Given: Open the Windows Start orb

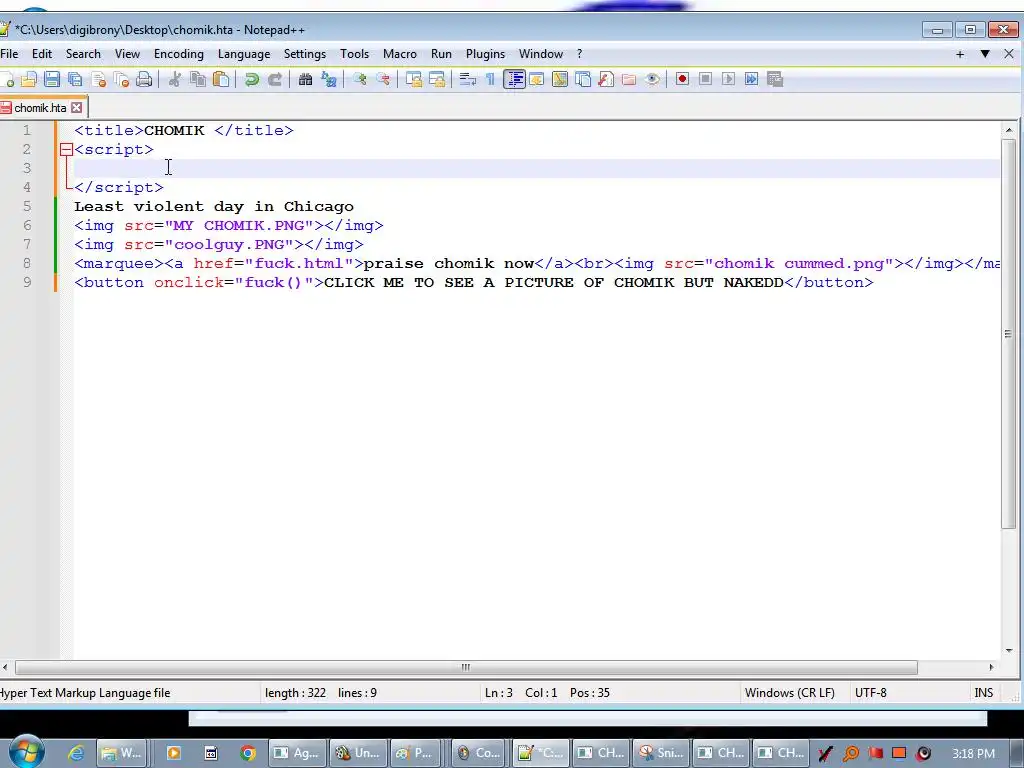Looking at the screenshot, I should (27, 752).
